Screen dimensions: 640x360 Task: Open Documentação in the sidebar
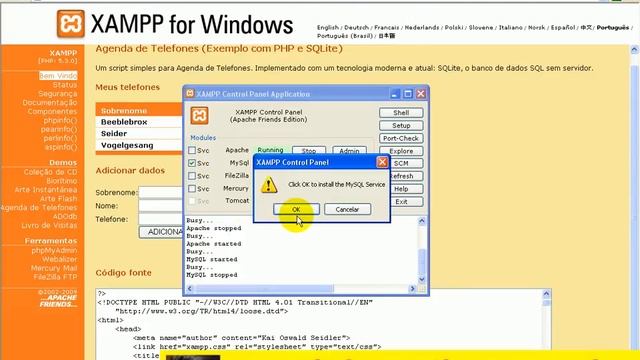click(x=50, y=102)
